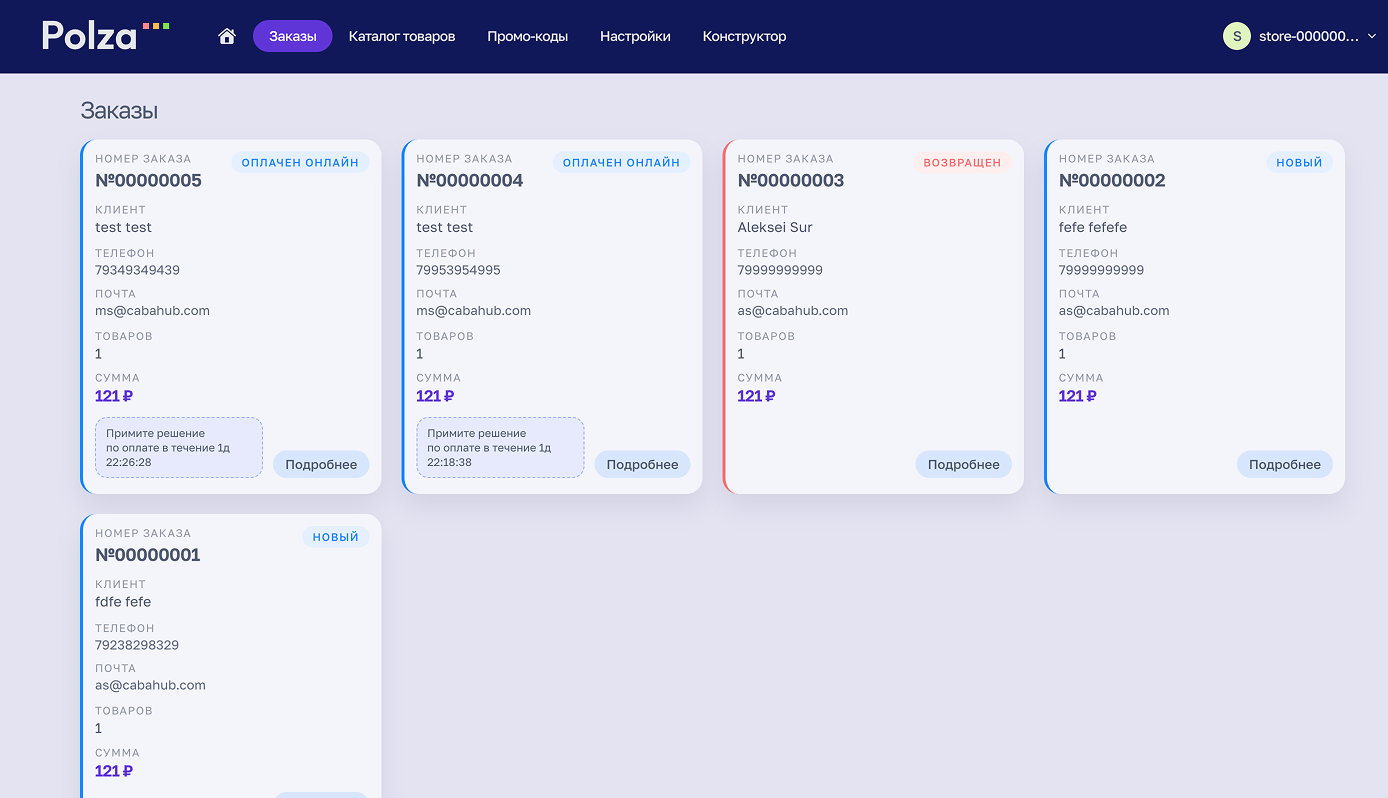1388x798 pixels.
Task: Open the Промо-коды section
Action: 527,36
